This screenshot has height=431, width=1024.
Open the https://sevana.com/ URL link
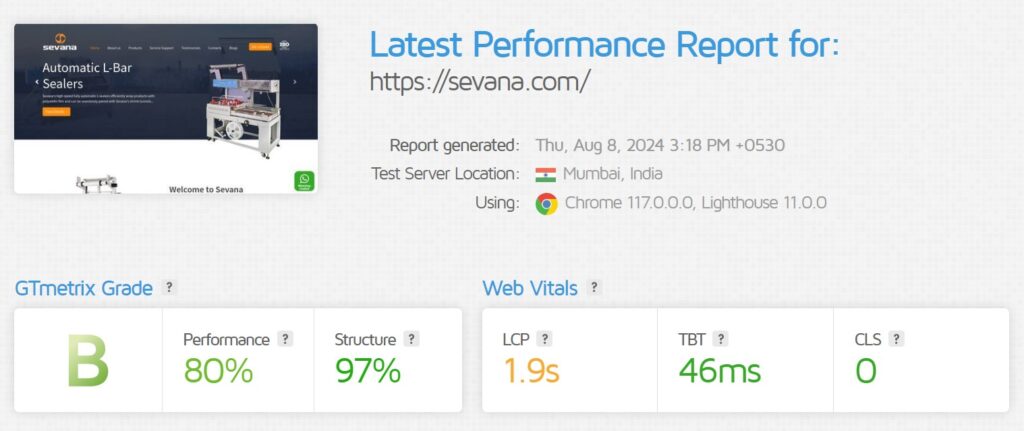pos(480,80)
